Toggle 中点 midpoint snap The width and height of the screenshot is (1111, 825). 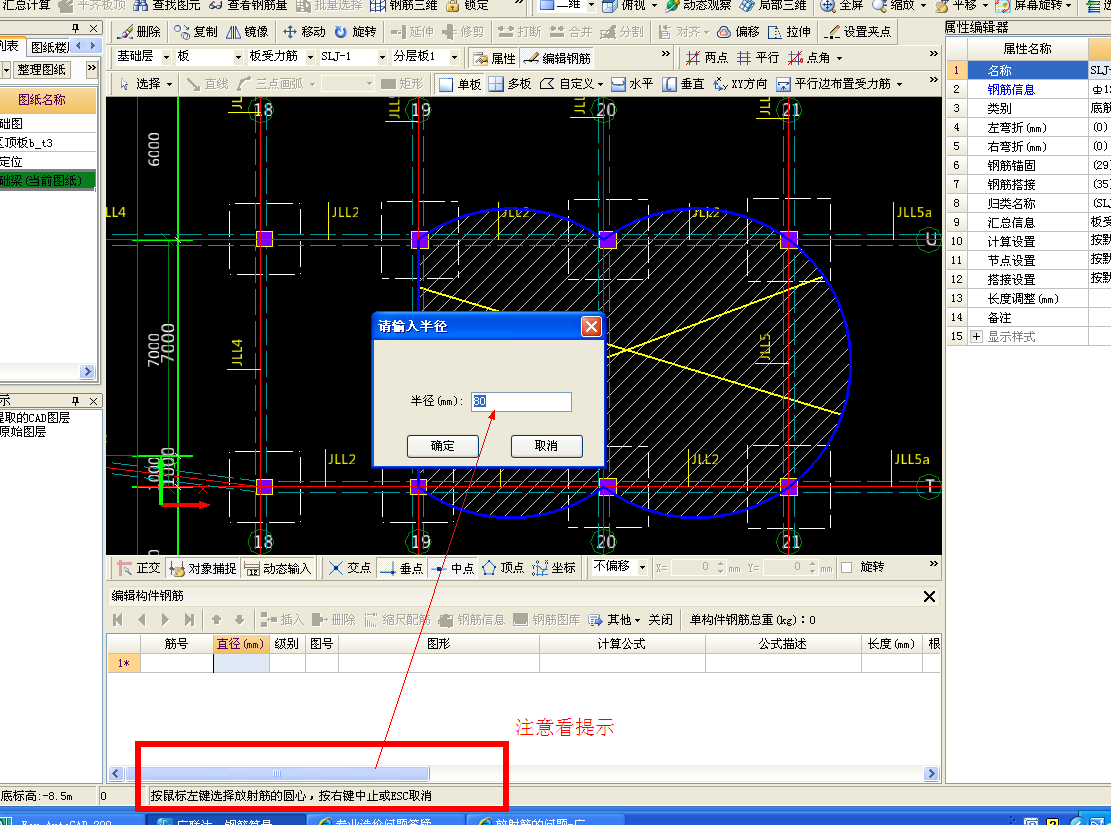click(453, 568)
